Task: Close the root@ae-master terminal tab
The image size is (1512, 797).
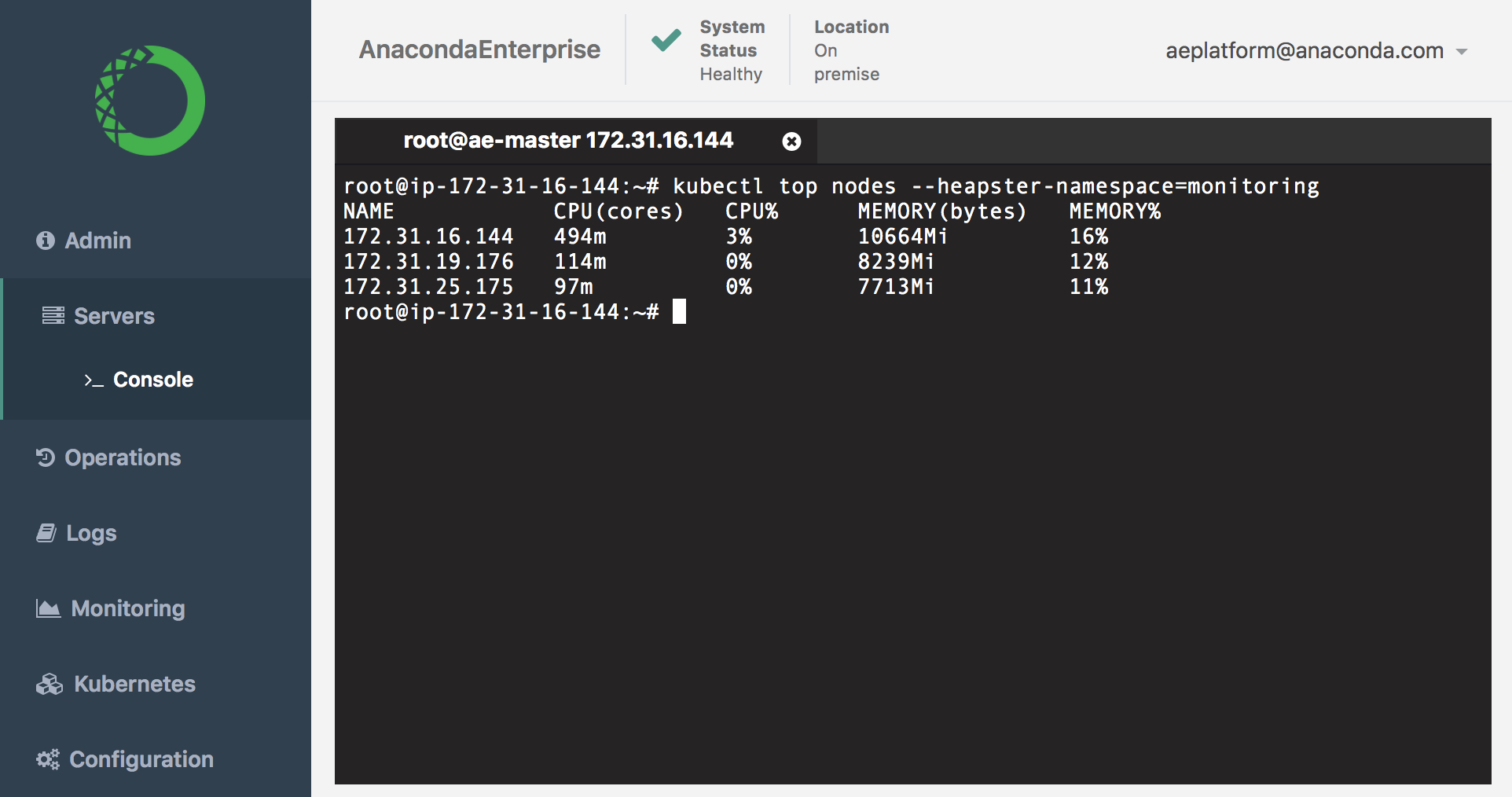Action: (791, 141)
